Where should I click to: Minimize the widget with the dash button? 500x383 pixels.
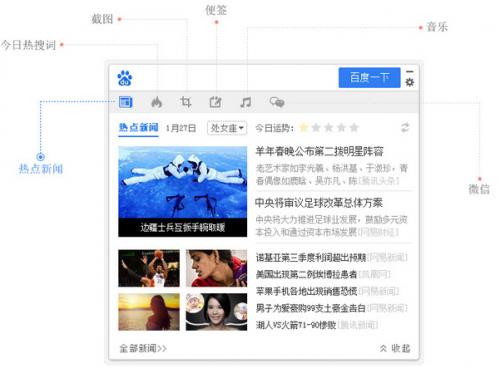410,72
